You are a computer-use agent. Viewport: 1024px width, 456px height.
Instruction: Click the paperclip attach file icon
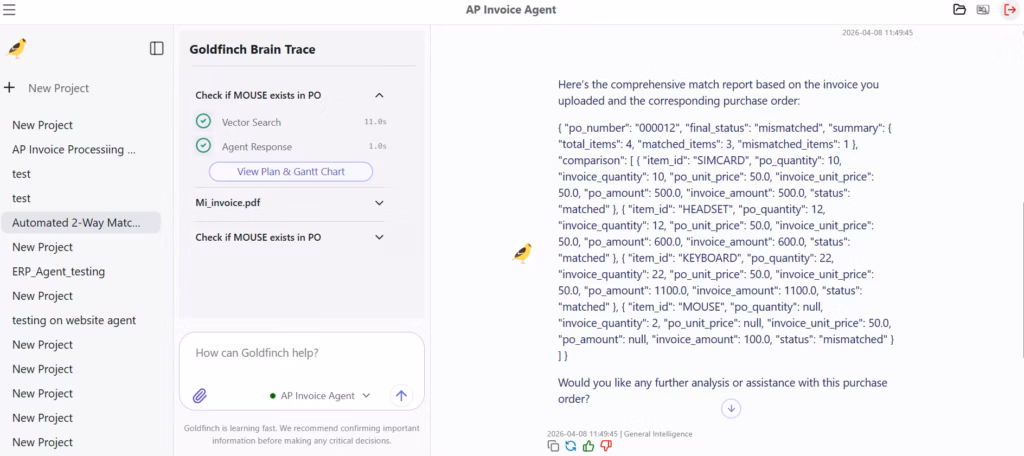pos(200,395)
